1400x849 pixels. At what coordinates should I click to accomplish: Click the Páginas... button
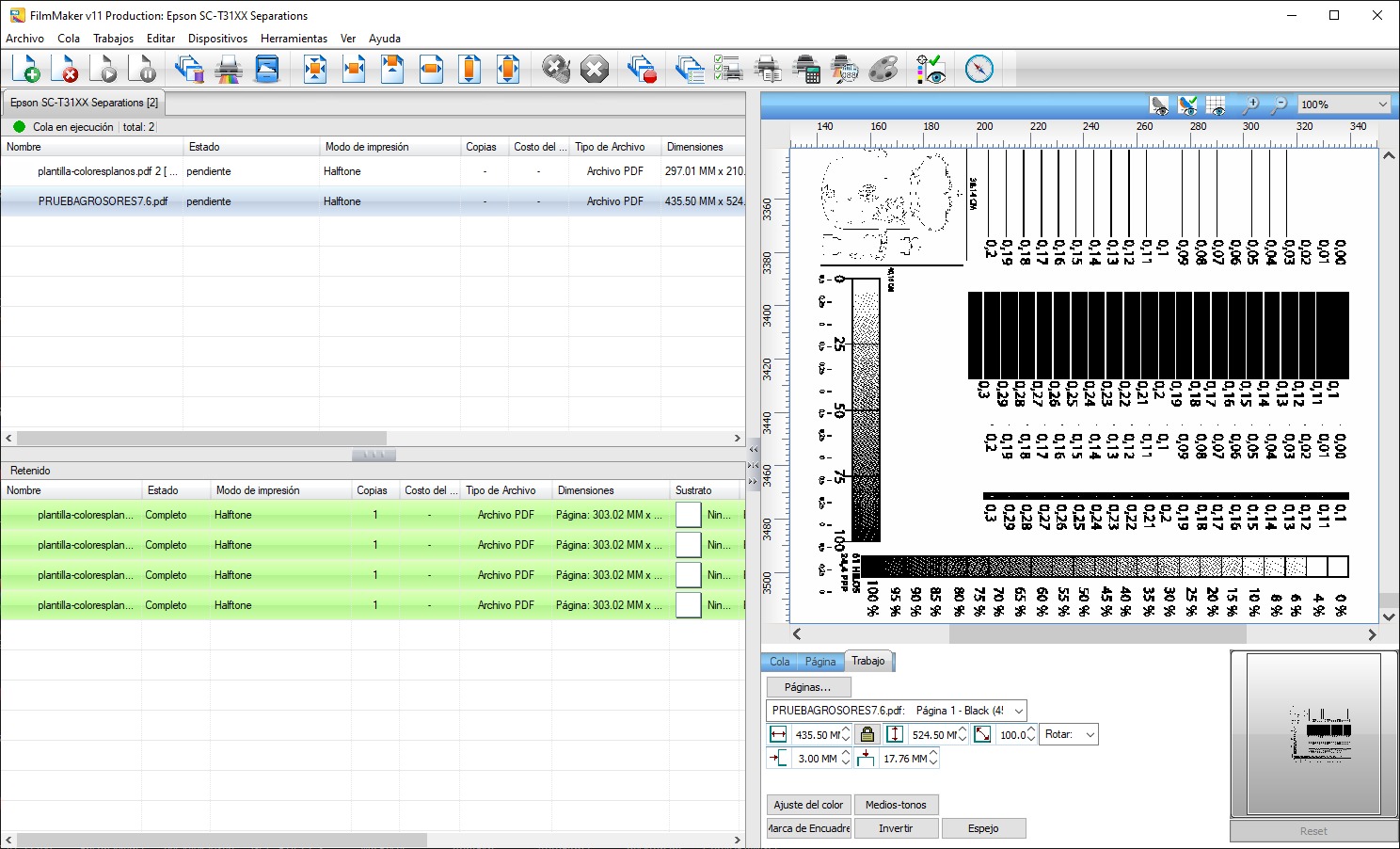point(808,687)
